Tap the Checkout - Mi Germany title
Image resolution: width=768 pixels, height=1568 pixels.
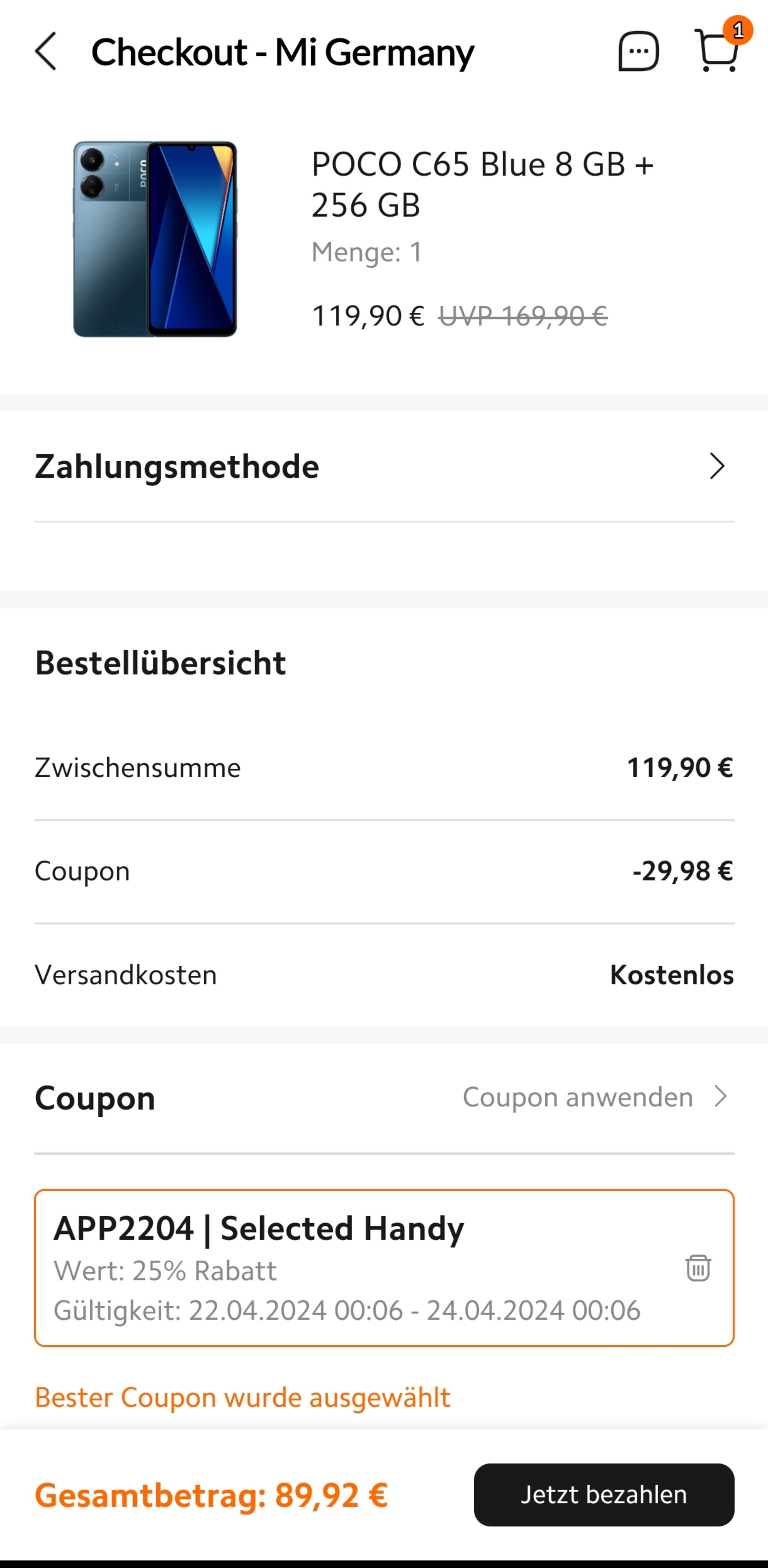[282, 52]
